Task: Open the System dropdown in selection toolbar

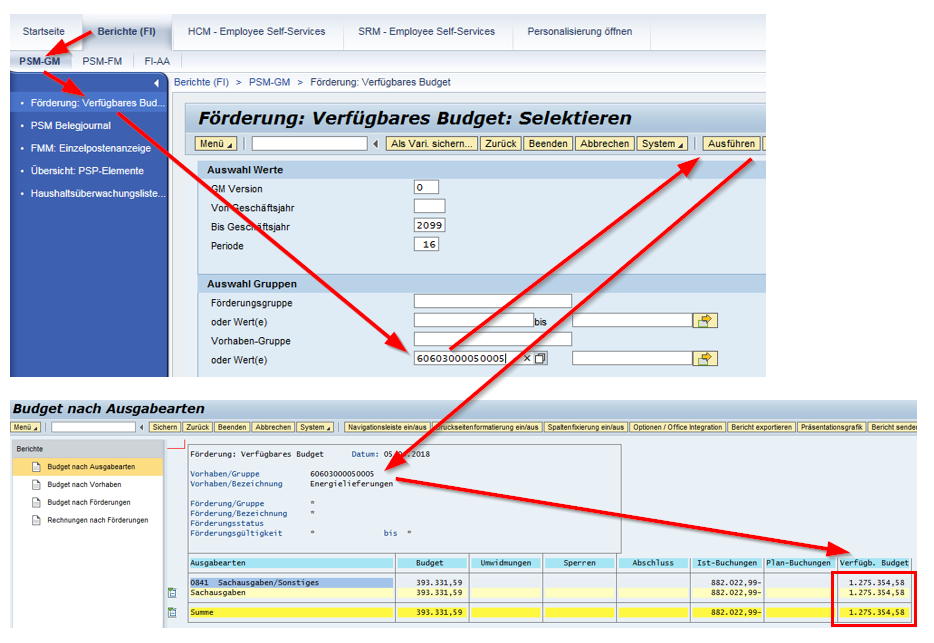Action: 663,144
